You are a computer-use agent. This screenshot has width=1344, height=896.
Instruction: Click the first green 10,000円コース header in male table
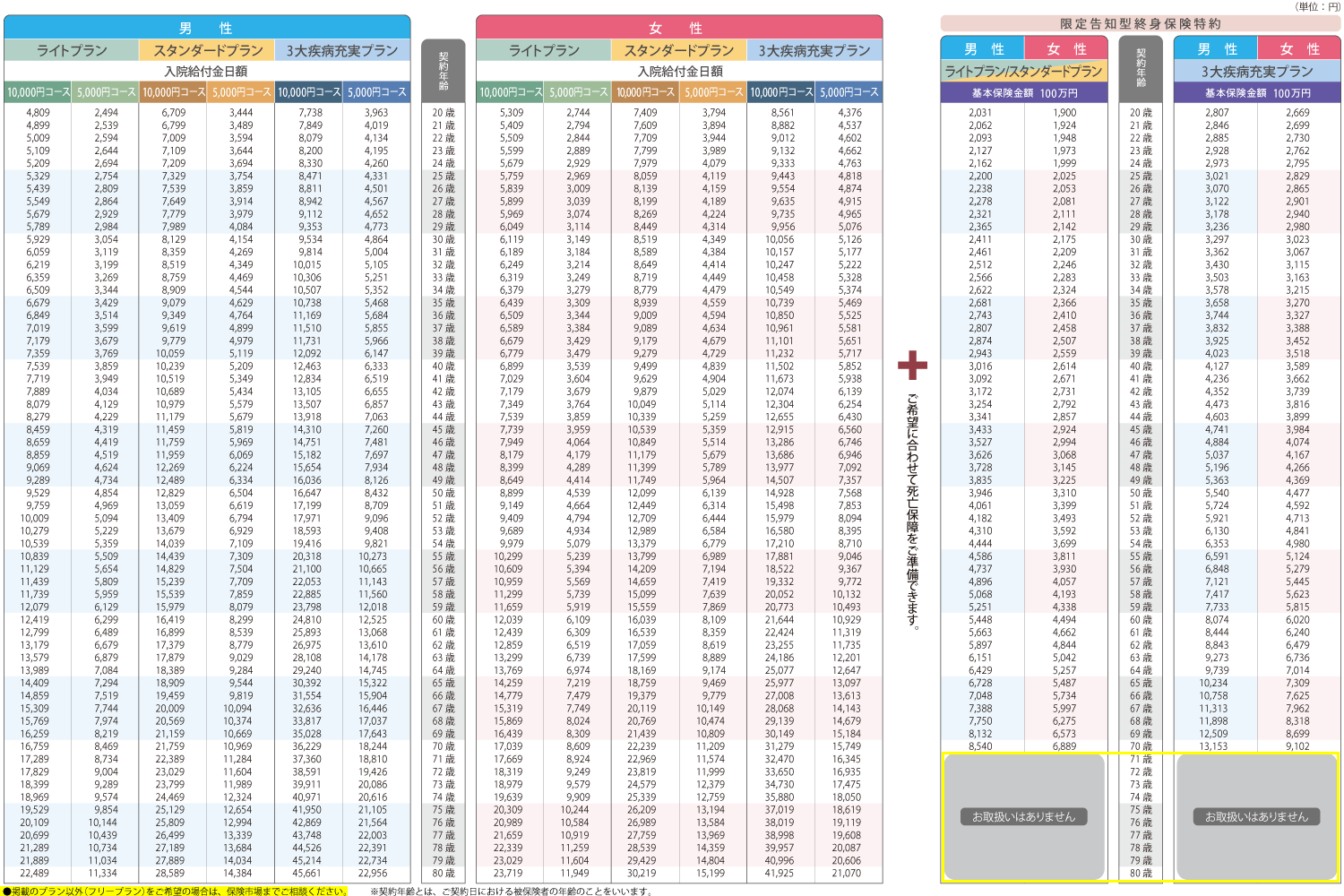39,92
